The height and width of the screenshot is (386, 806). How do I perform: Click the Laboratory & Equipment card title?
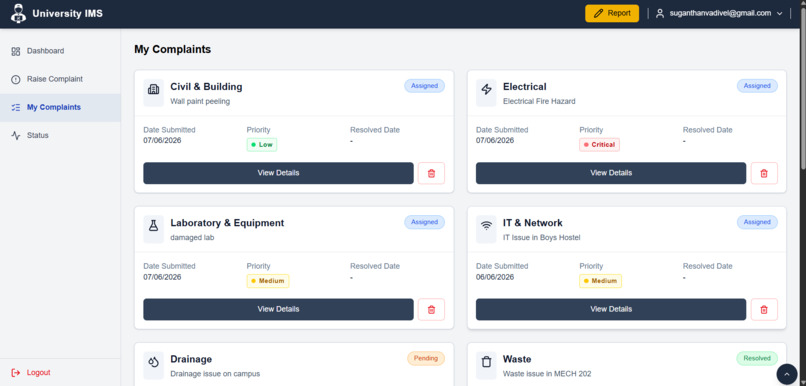pyautogui.click(x=227, y=223)
